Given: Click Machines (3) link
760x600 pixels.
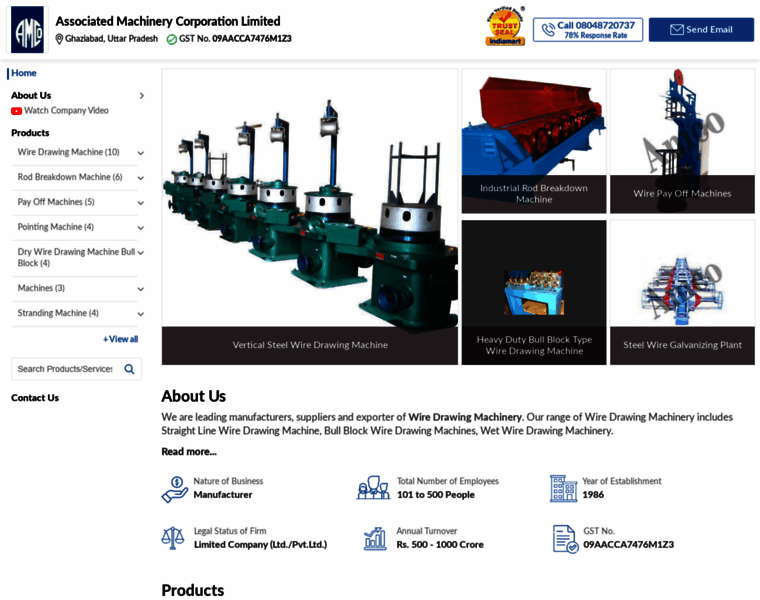Looking at the screenshot, I should coord(41,288).
